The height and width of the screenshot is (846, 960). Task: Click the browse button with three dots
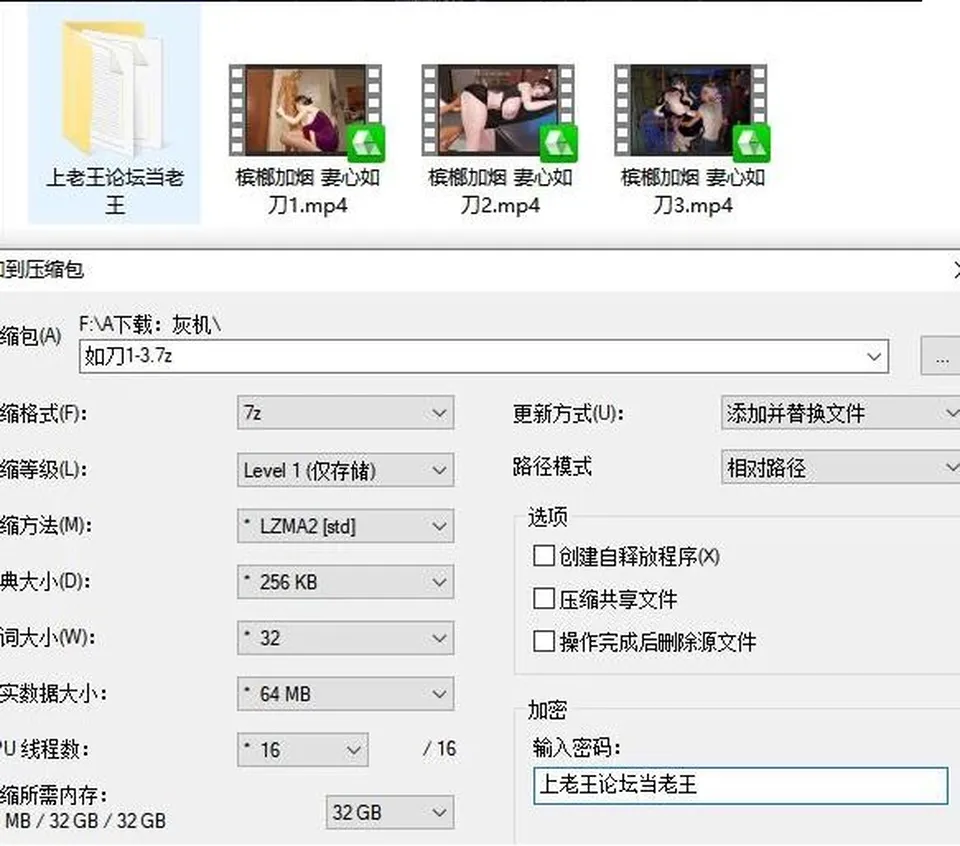(x=942, y=356)
